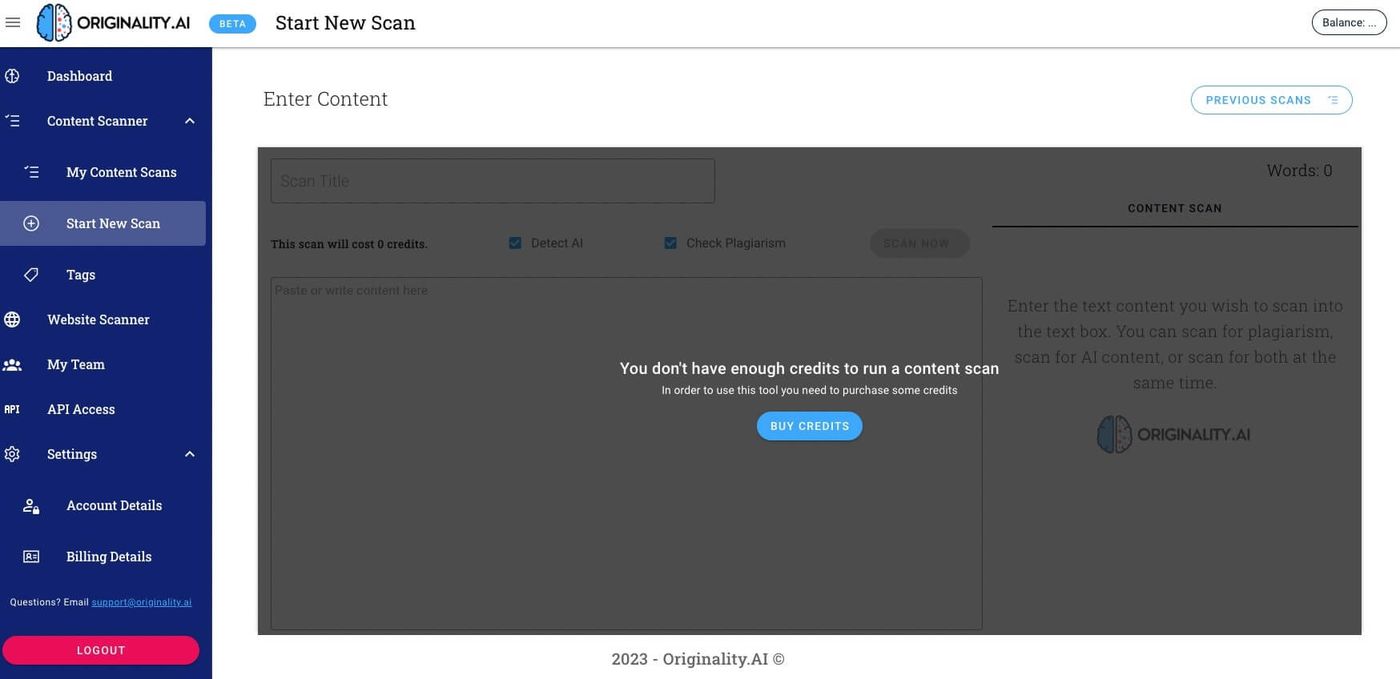Viewport: 1400px width, 679px height.
Task: Click the Words: 0 counter text
Action: pyautogui.click(x=1300, y=170)
